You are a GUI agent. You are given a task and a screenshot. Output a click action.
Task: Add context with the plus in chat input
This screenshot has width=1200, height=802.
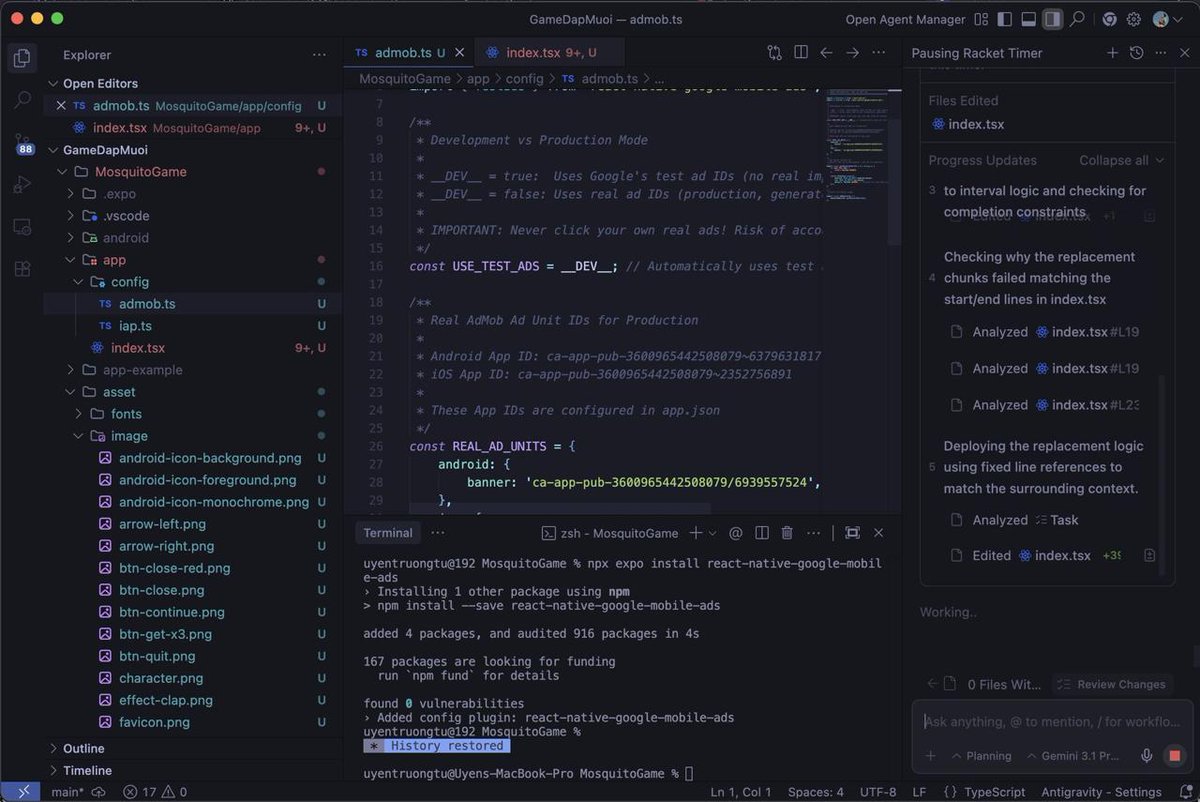pos(930,756)
